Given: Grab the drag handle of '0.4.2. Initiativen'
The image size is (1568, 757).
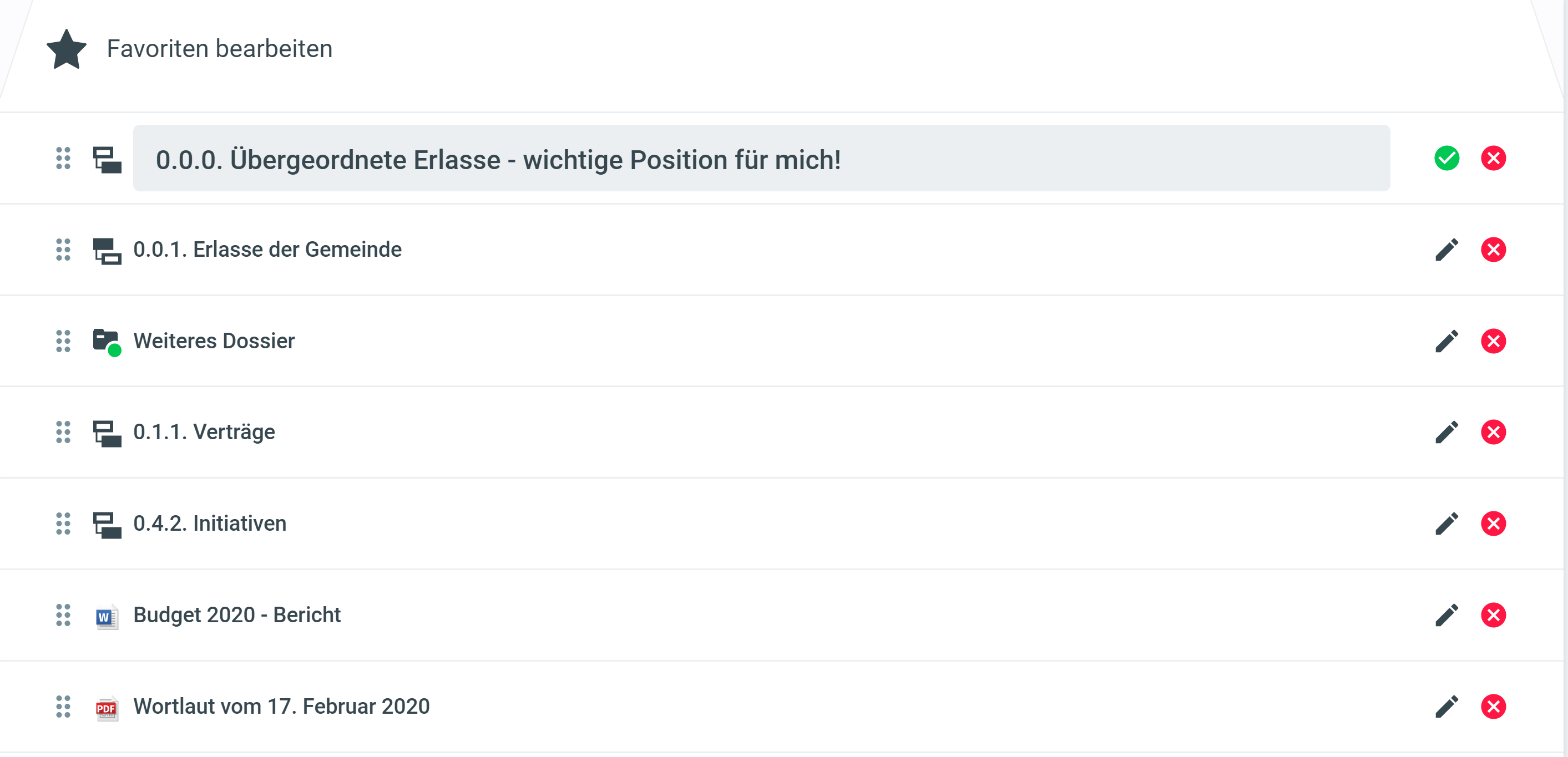Looking at the screenshot, I should pos(63,524).
